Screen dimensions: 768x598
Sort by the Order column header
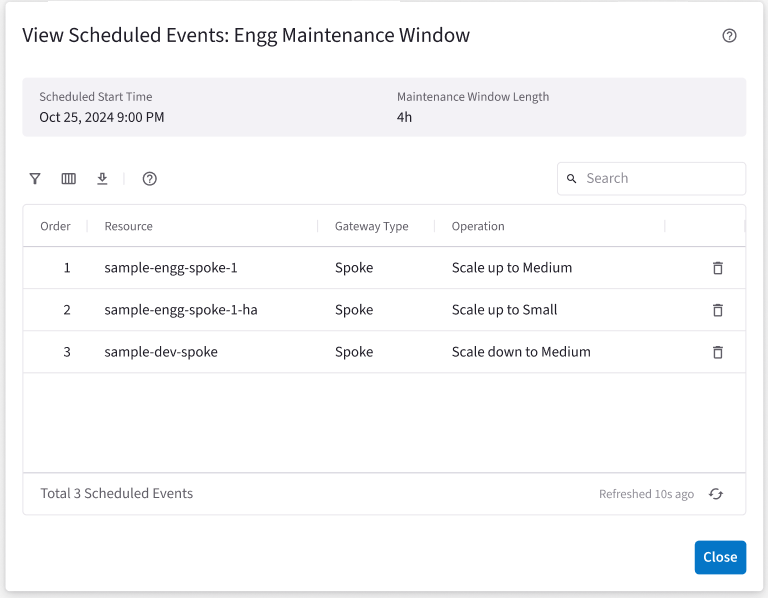55,226
